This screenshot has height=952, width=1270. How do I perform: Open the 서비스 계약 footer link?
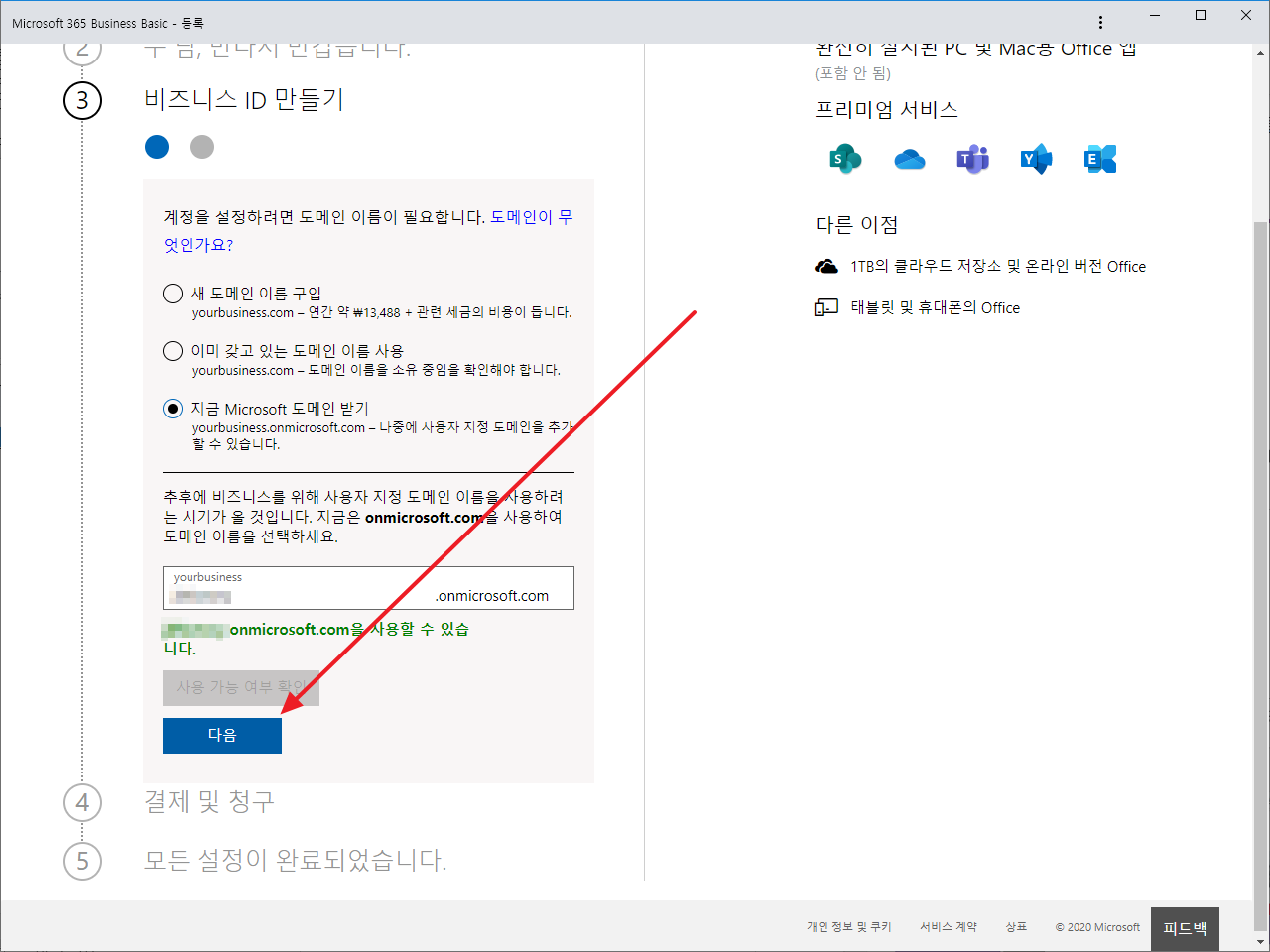click(949, 927)
